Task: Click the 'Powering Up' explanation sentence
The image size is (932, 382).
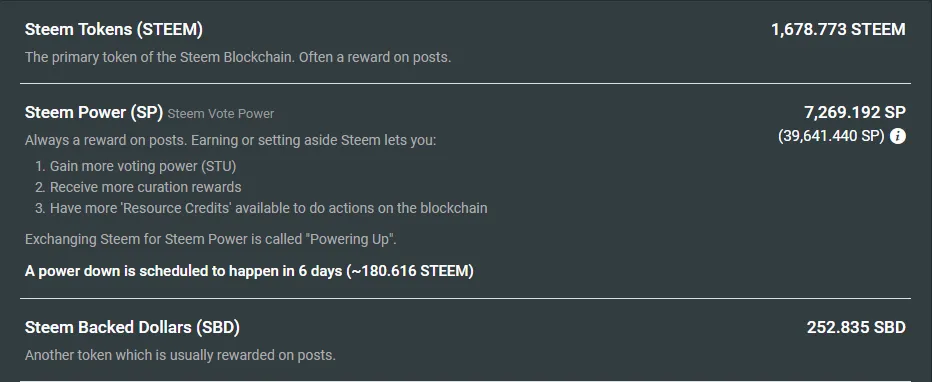Action: pyautogui.click(x=210, y=239)
